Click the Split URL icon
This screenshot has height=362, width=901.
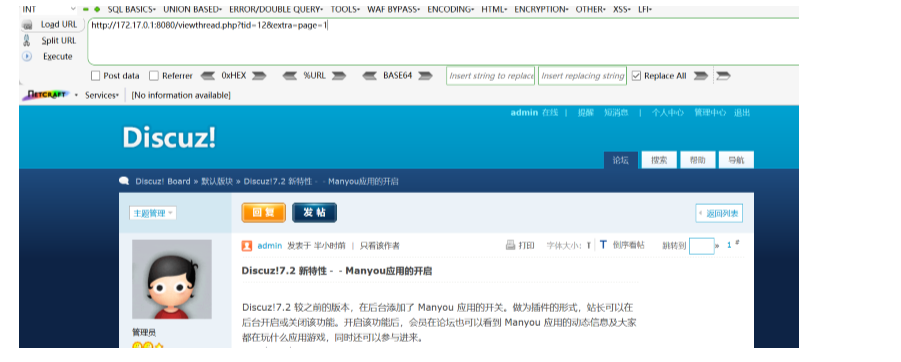(x=27, y=41)
